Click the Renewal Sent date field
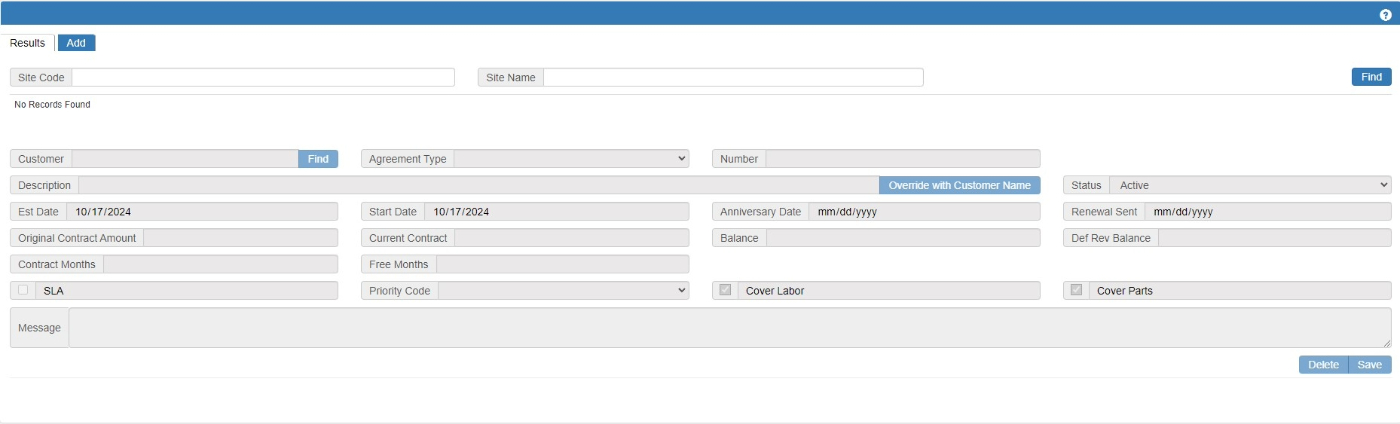 [1266, 212]
